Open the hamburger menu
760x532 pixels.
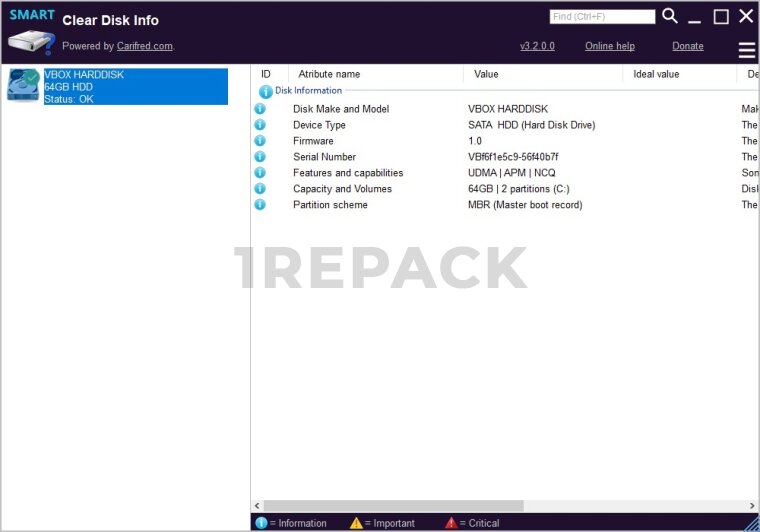point(746,50)
